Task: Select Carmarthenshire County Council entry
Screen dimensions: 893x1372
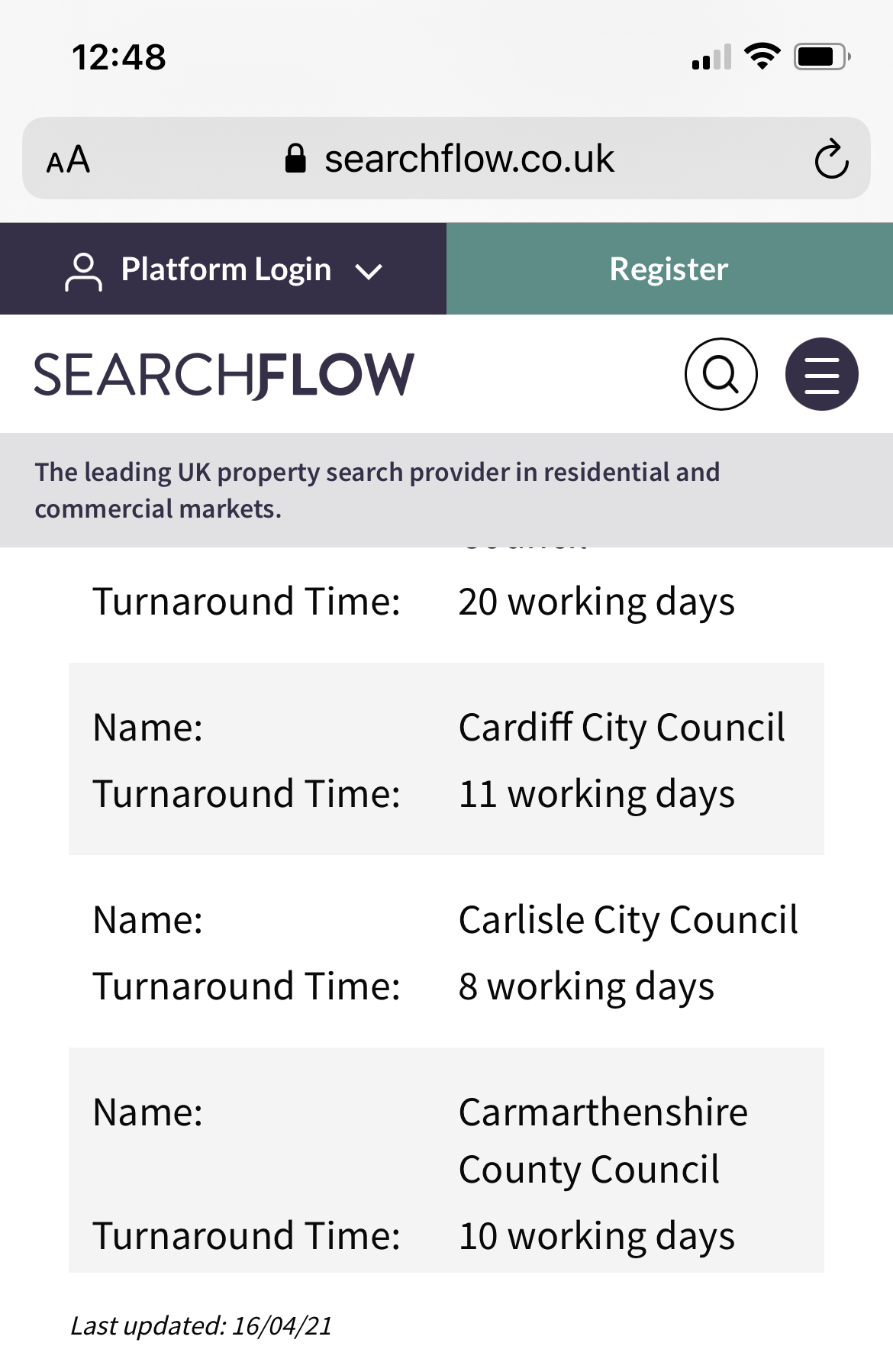Action: coord(446,1160)
